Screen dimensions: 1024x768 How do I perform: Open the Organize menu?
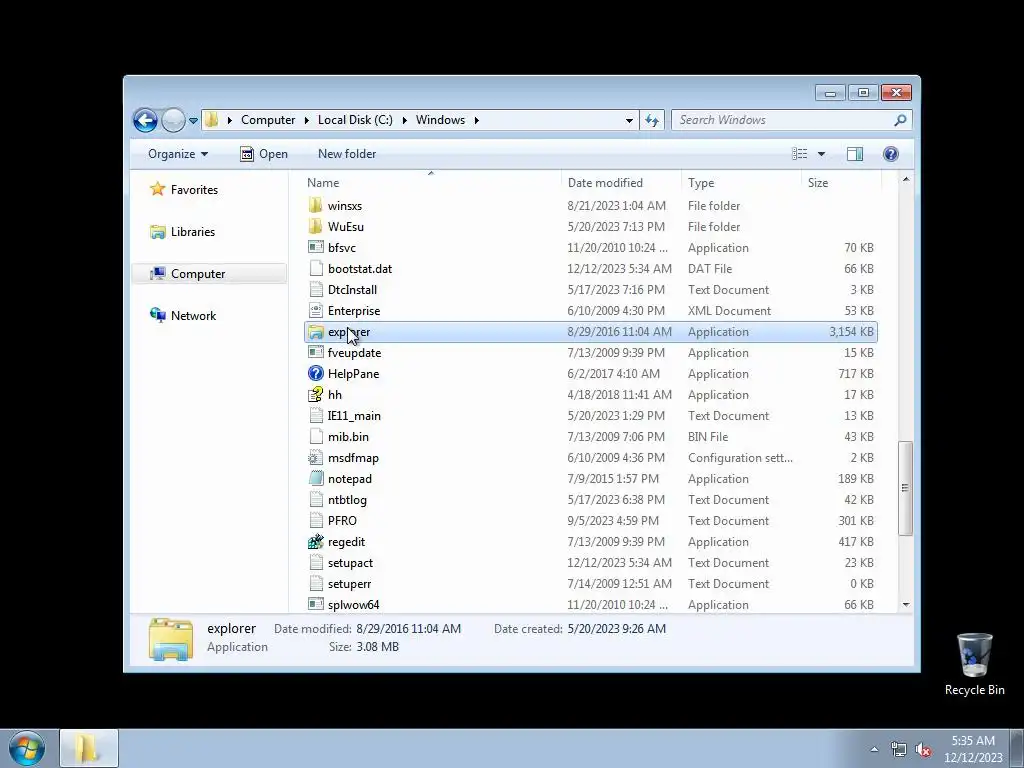[x=178, y=154]
